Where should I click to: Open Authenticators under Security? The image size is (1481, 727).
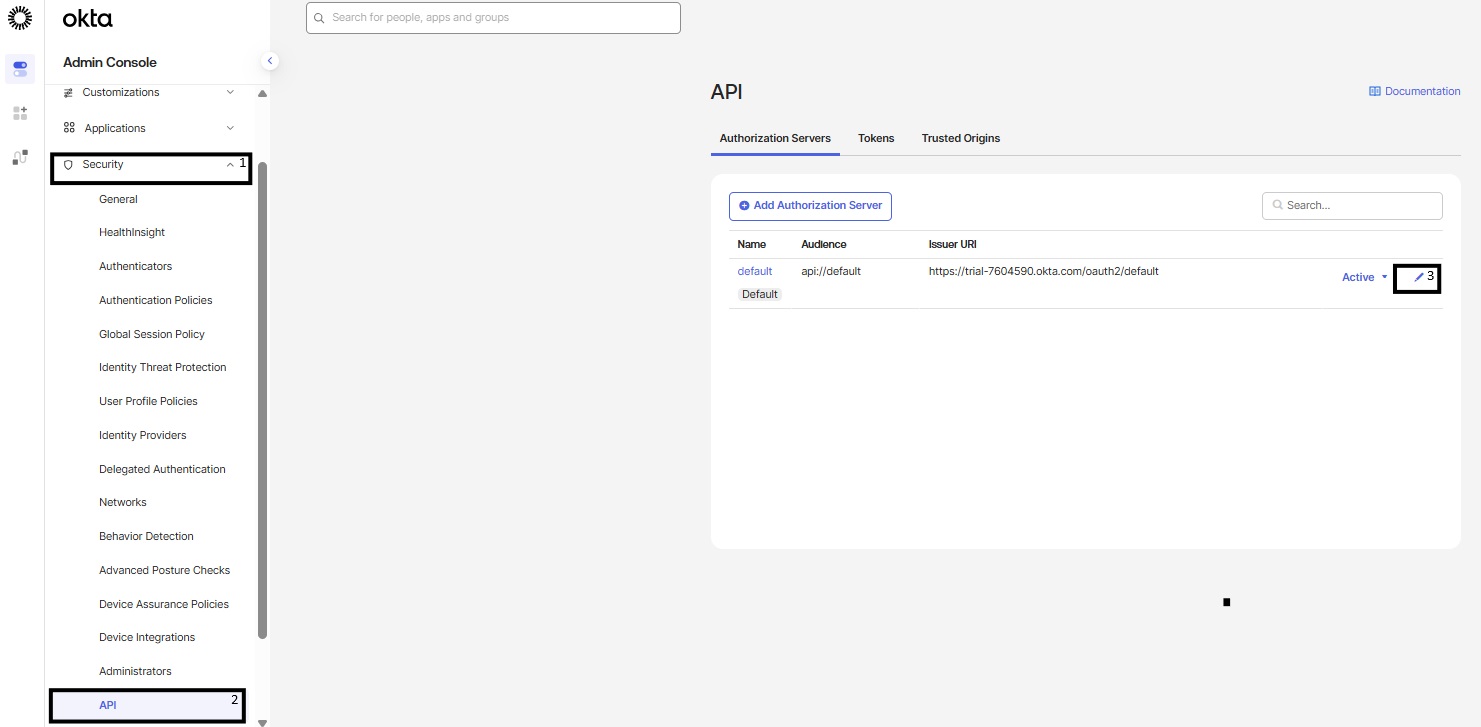(x=135, y=266)
